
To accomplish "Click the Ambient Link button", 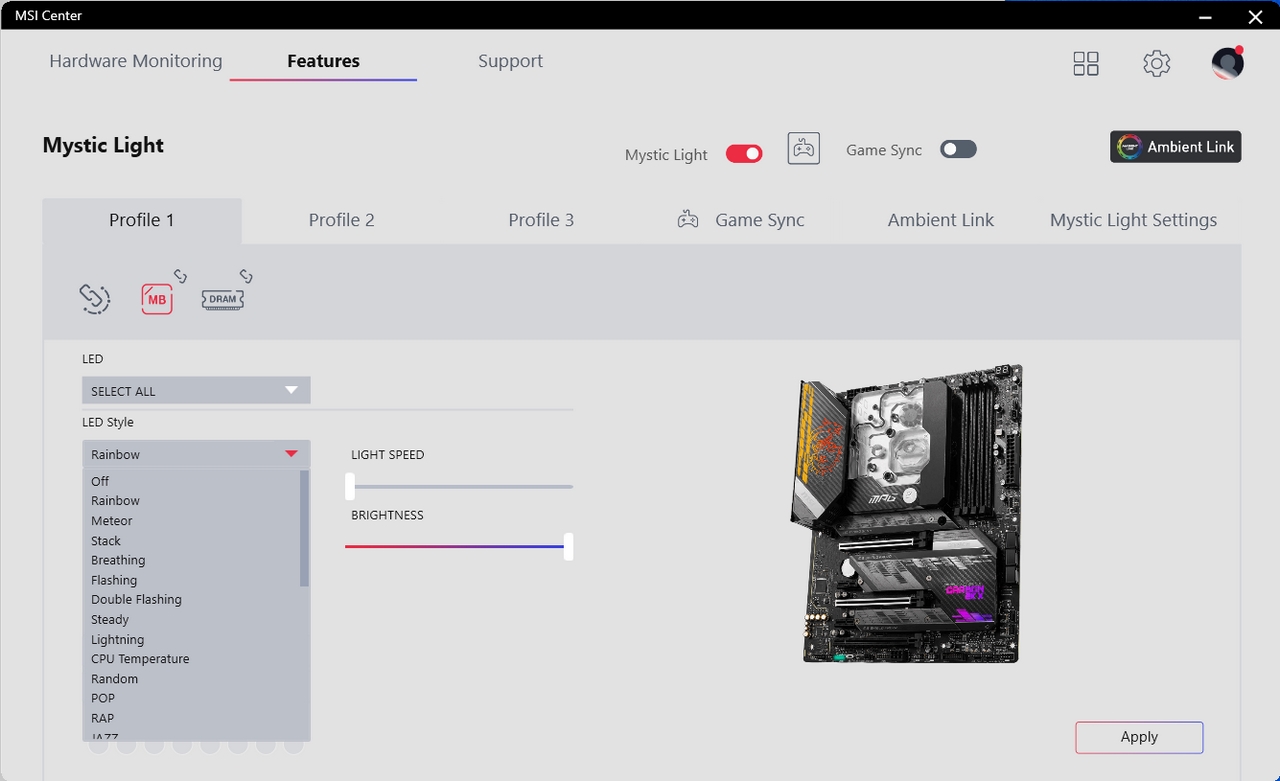I will pos(1176,147).
